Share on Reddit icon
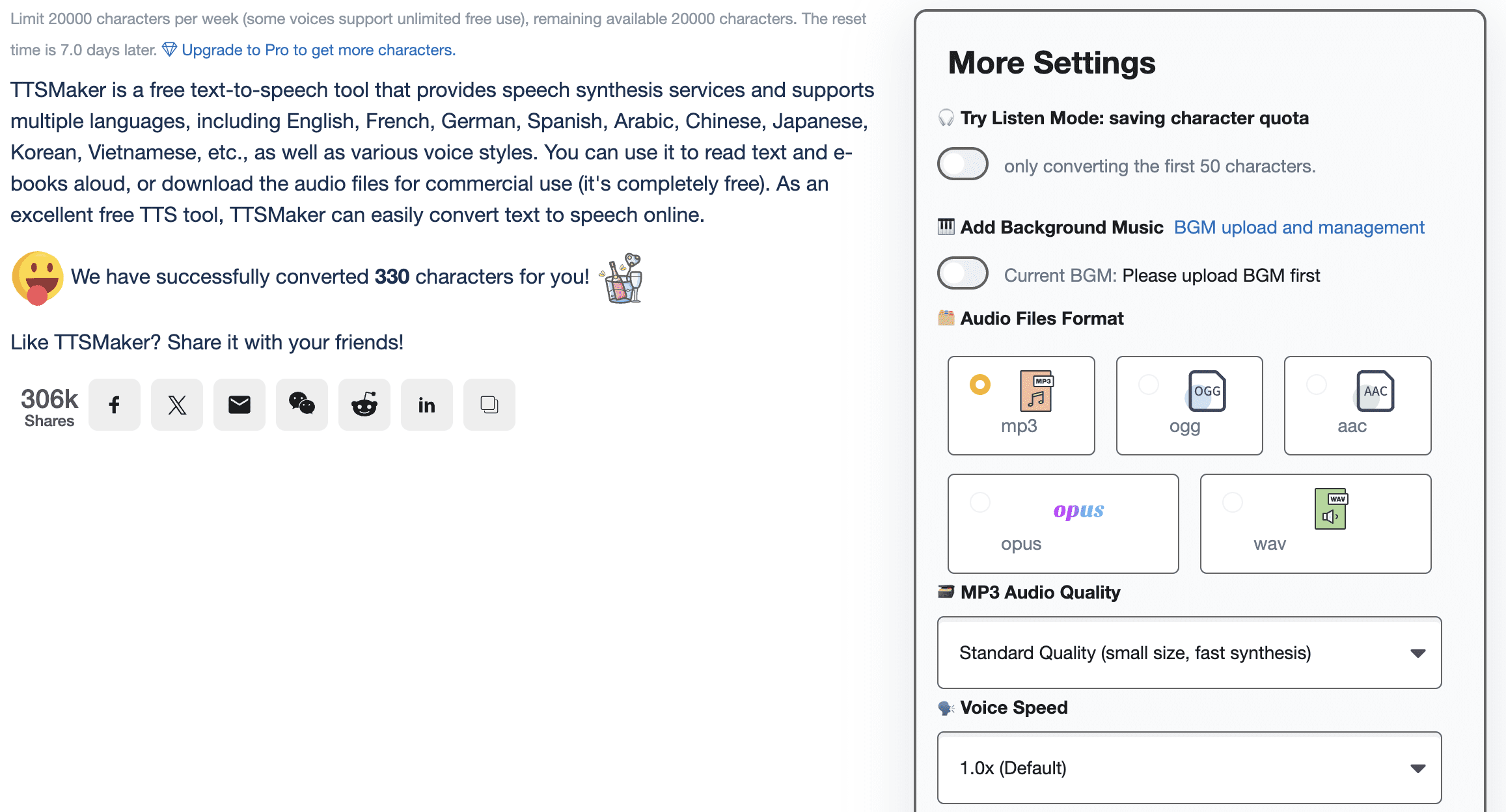The height and width of the screenshot is (812, 1506). point(364,405)
